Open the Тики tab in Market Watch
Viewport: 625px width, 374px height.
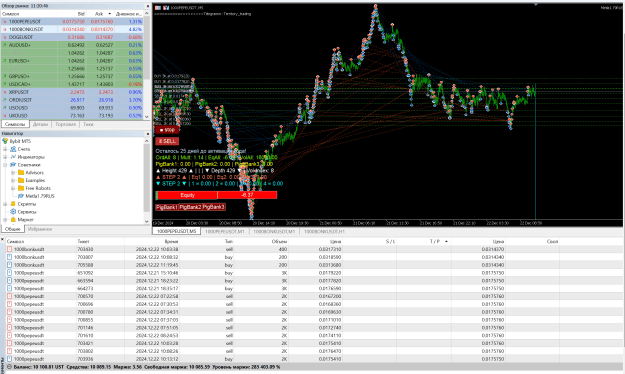[x=88, y=124]
